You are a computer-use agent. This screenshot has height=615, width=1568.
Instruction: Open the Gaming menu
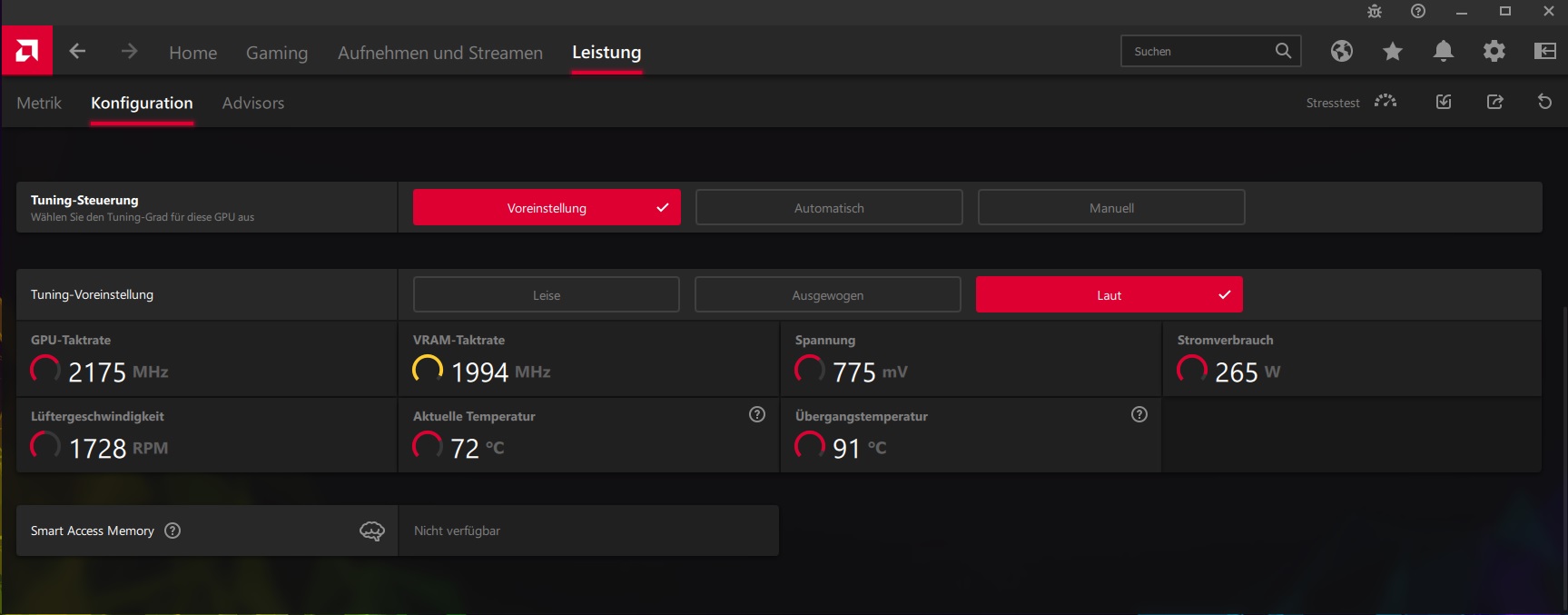pos(277,53)
